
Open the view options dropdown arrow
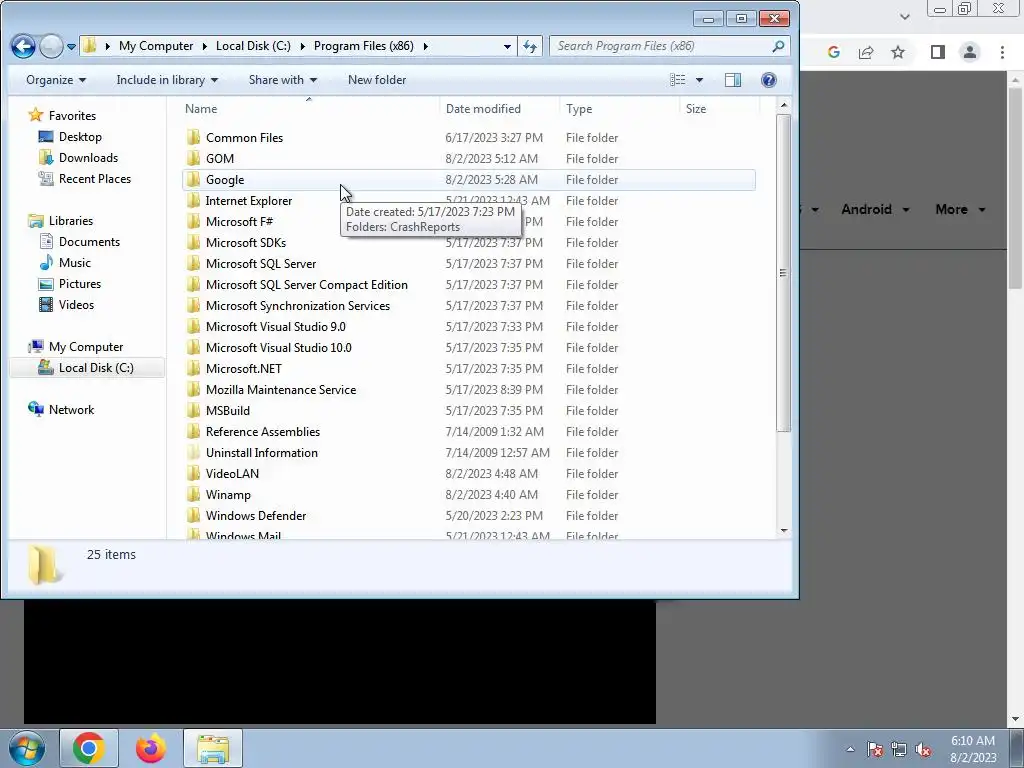click(x=699, y=80)
